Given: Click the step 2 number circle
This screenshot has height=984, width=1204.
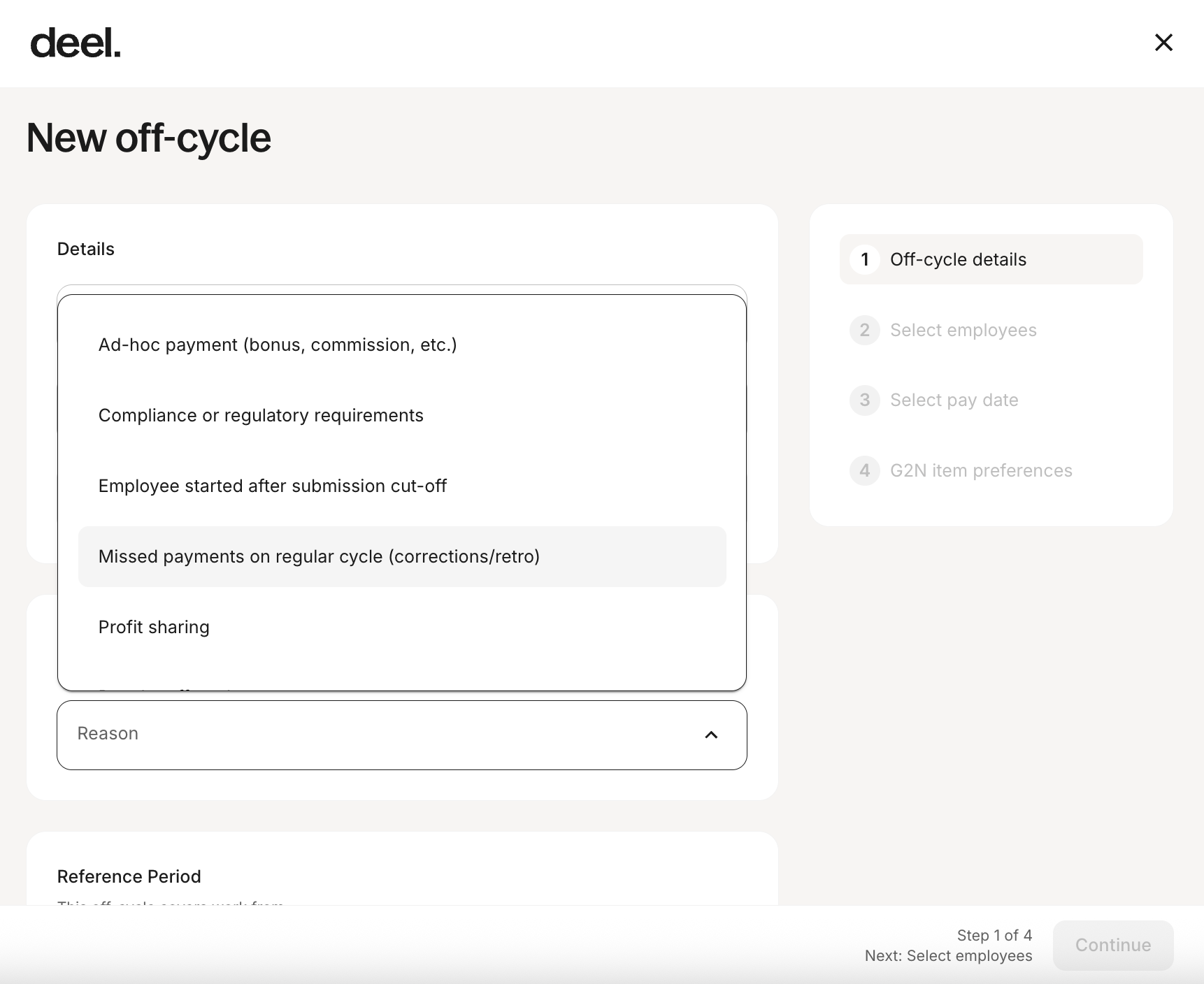Looking at the screenshot, I should point(865,331).
